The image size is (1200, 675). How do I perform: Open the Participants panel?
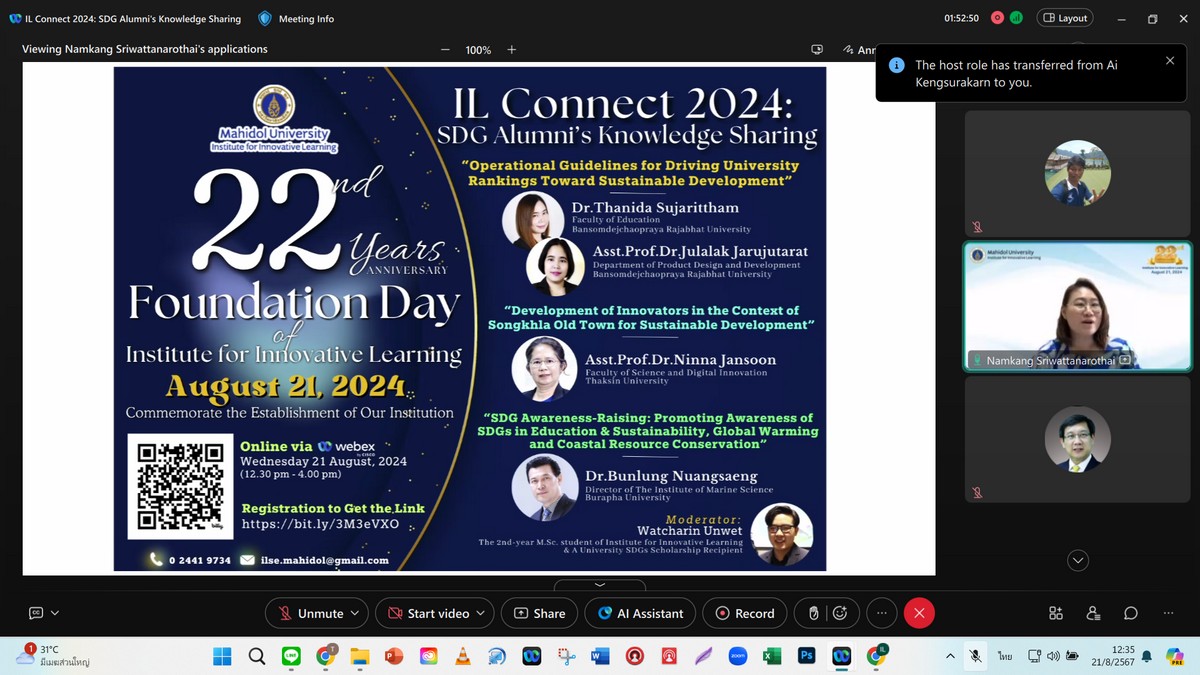1093,613
